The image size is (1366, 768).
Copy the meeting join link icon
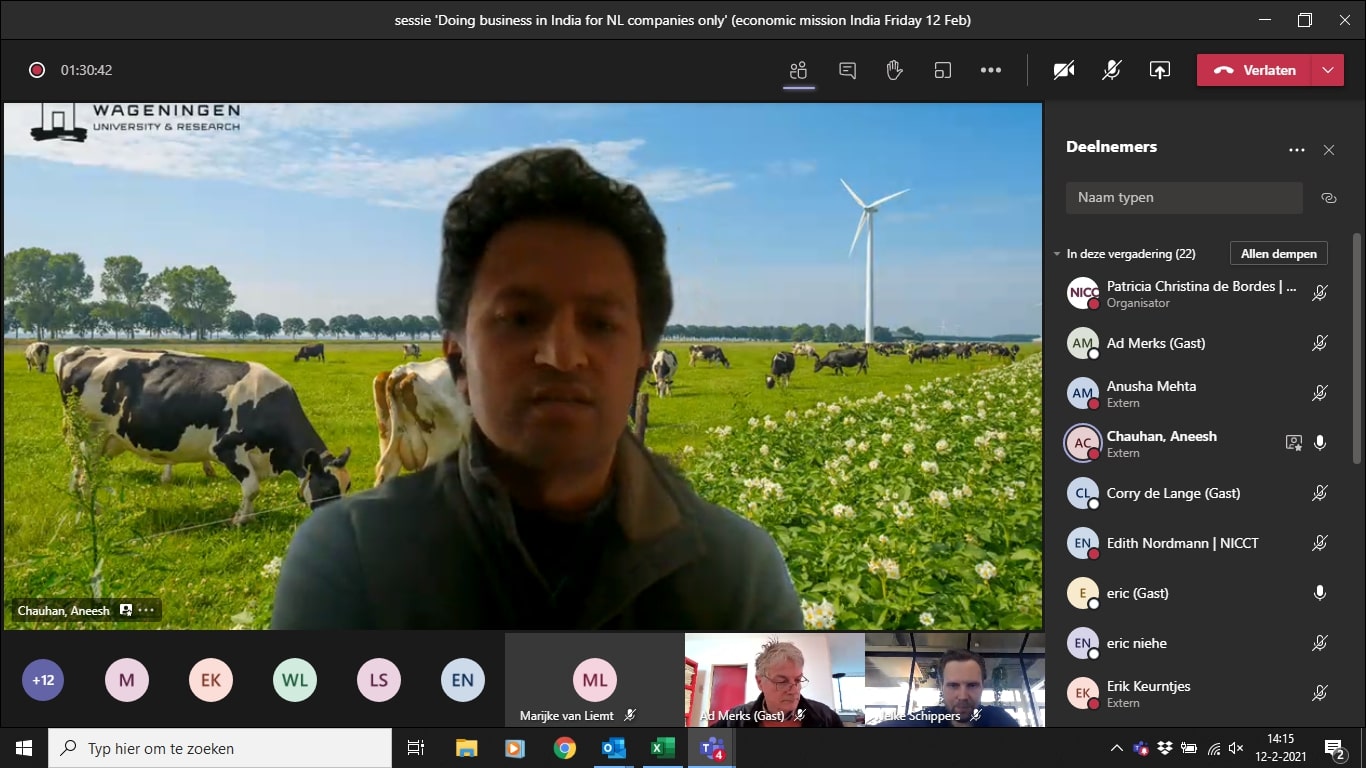pos(1328,198)
